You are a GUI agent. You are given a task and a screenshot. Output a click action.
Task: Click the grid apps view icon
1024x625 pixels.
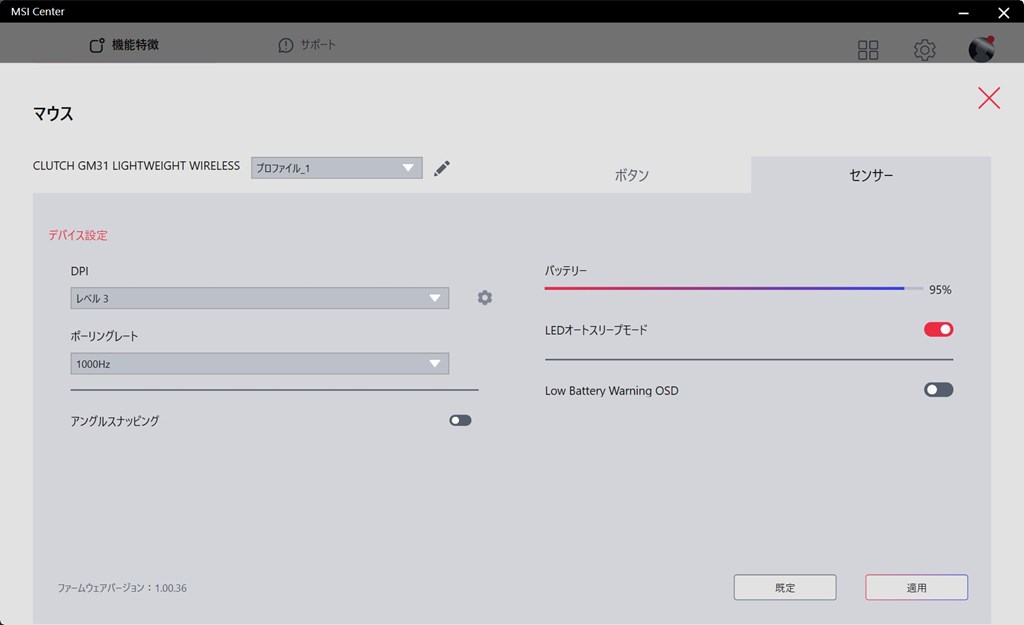point(868,50)
